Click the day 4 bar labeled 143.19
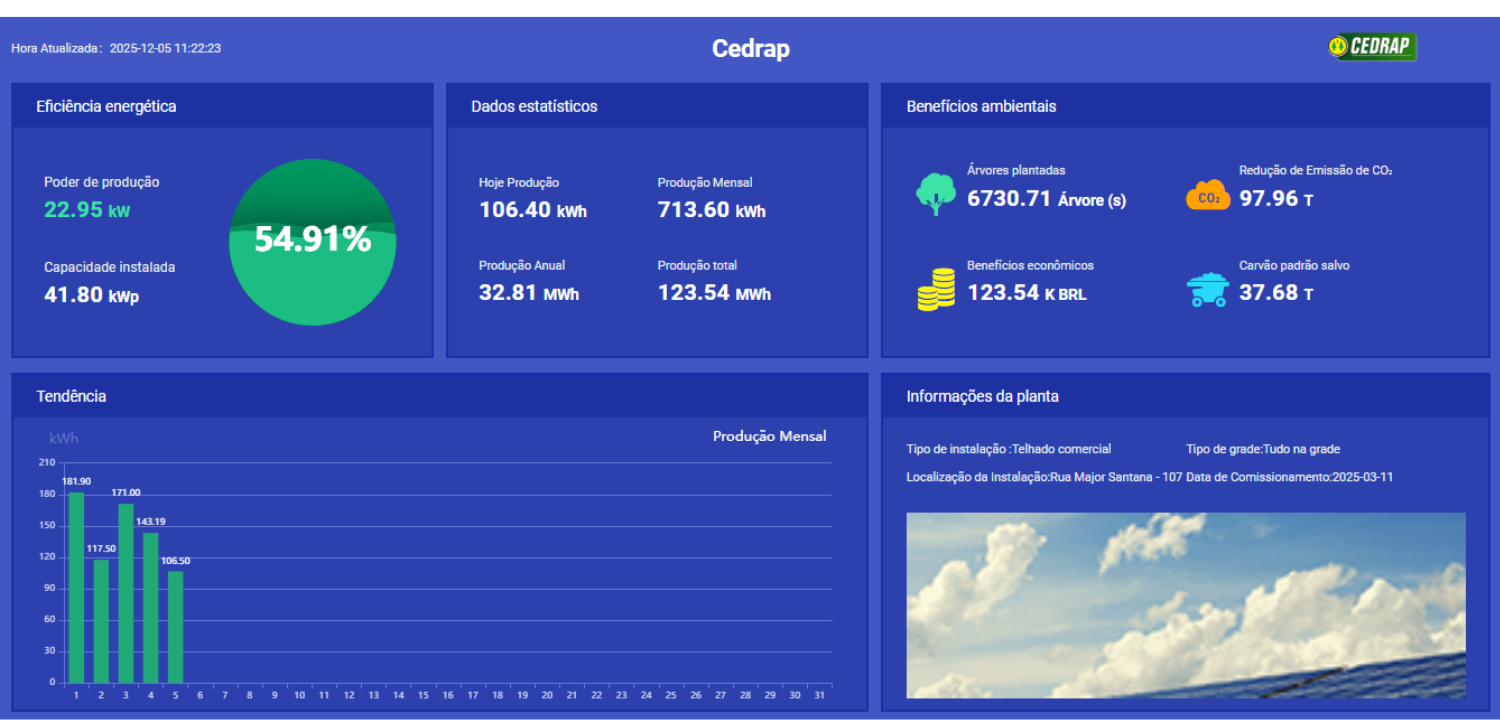This screenshot has height=720, width=1500. (150, 607)
